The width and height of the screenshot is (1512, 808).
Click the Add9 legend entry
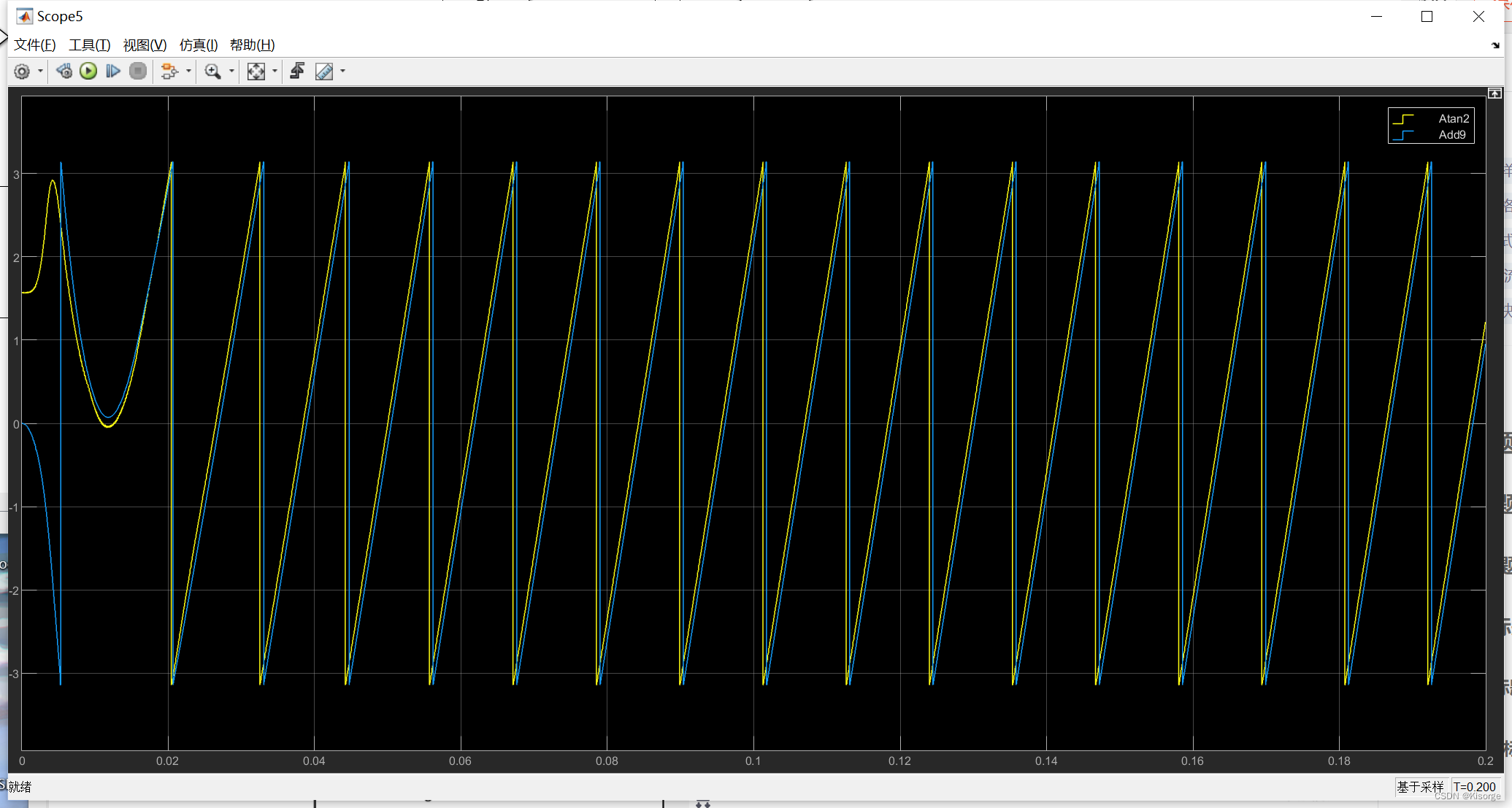tap(1452, 134)
